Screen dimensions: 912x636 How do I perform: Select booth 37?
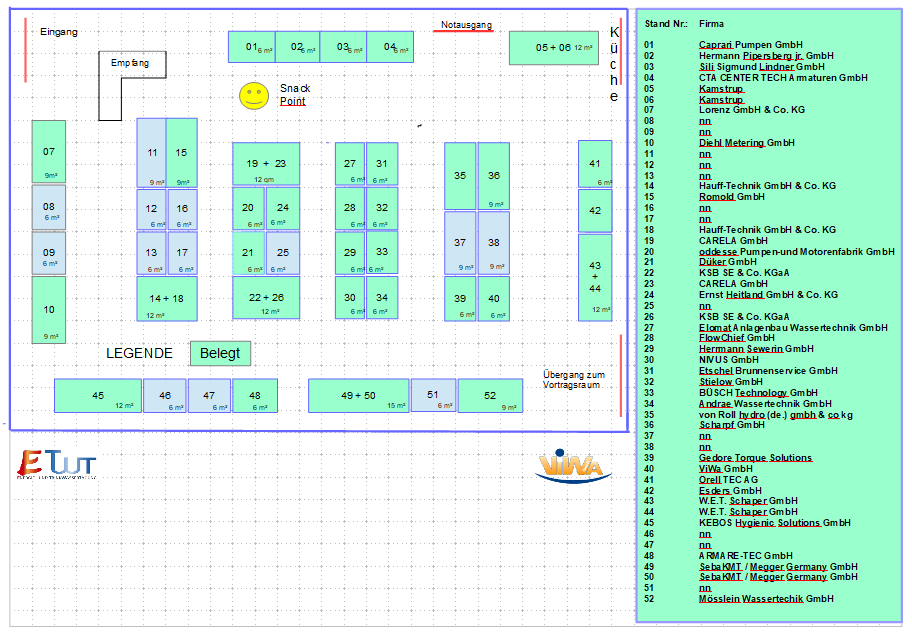[x=460, y=243]
